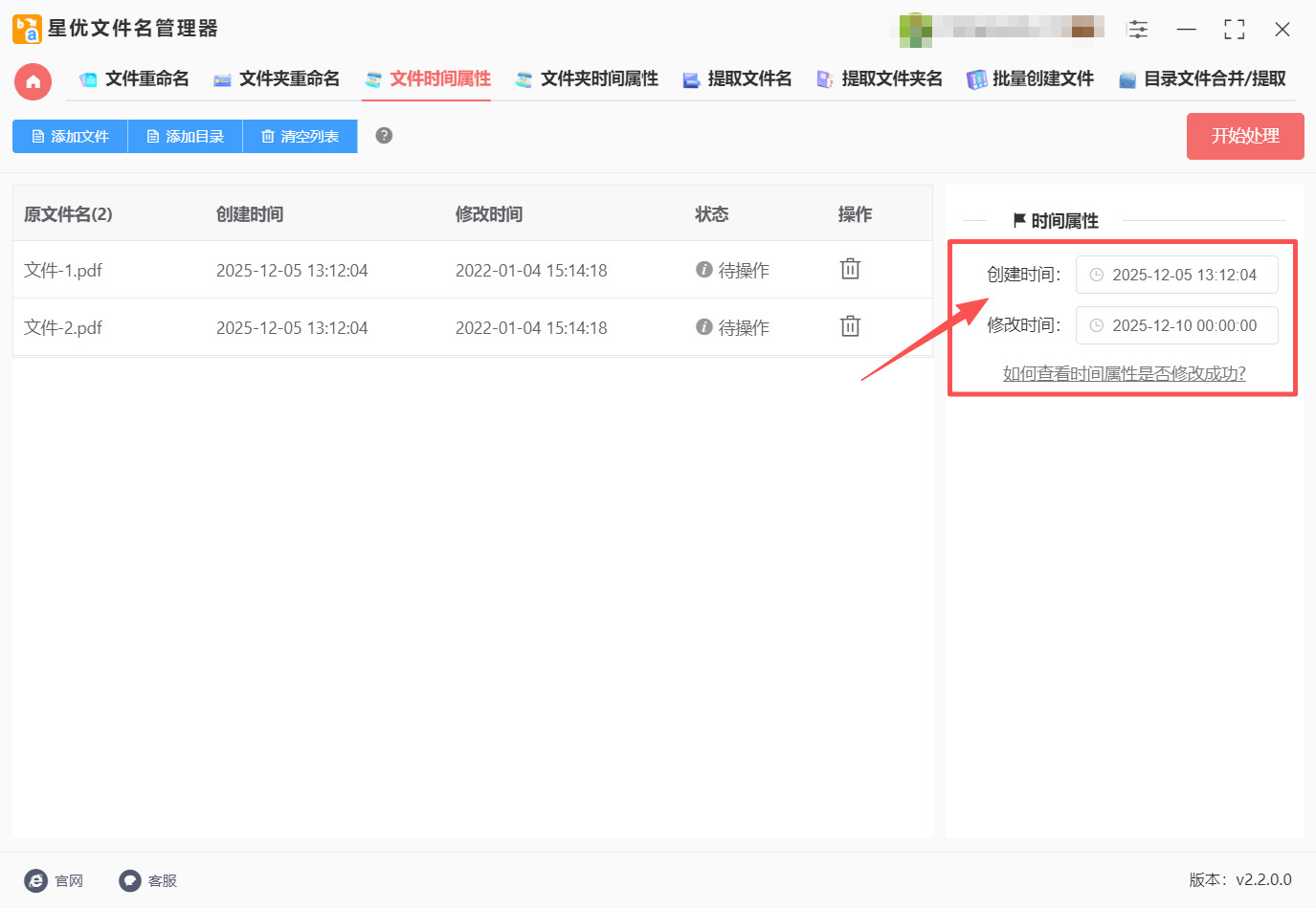Open the 创建时间 date-time picker
Image resolution: width=1316 pixels, height=909 pixels.
click(x=1187, y=275)
